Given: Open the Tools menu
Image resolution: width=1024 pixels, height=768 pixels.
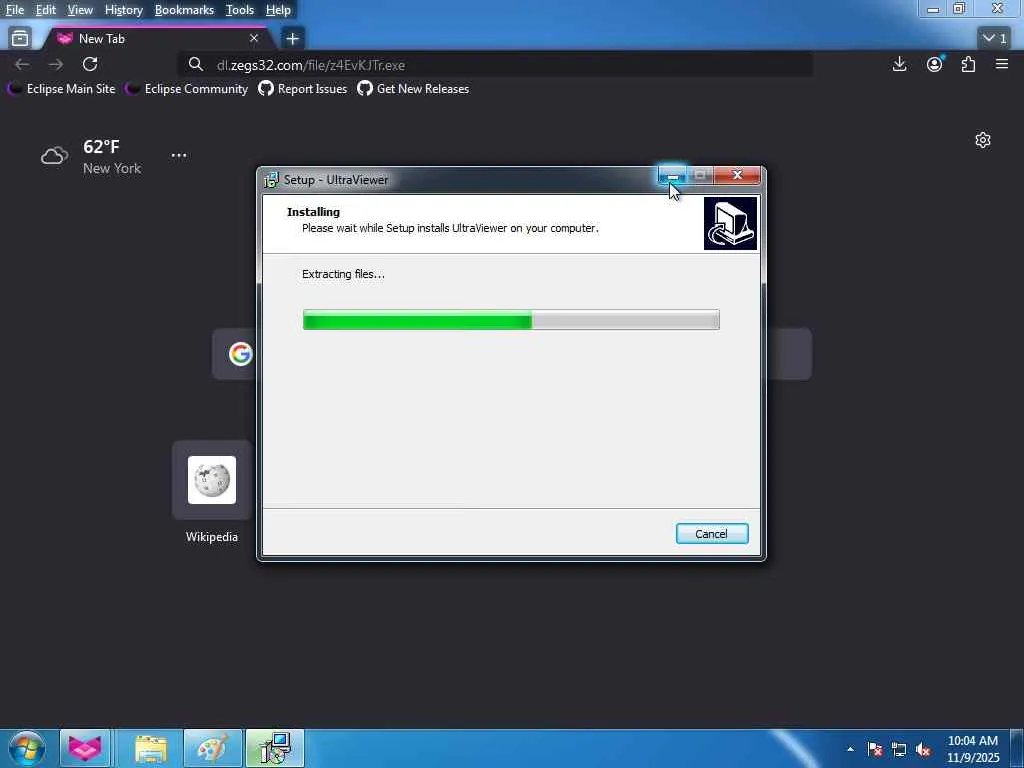Looking at the screenshot, I should click(x=240, y=10).
